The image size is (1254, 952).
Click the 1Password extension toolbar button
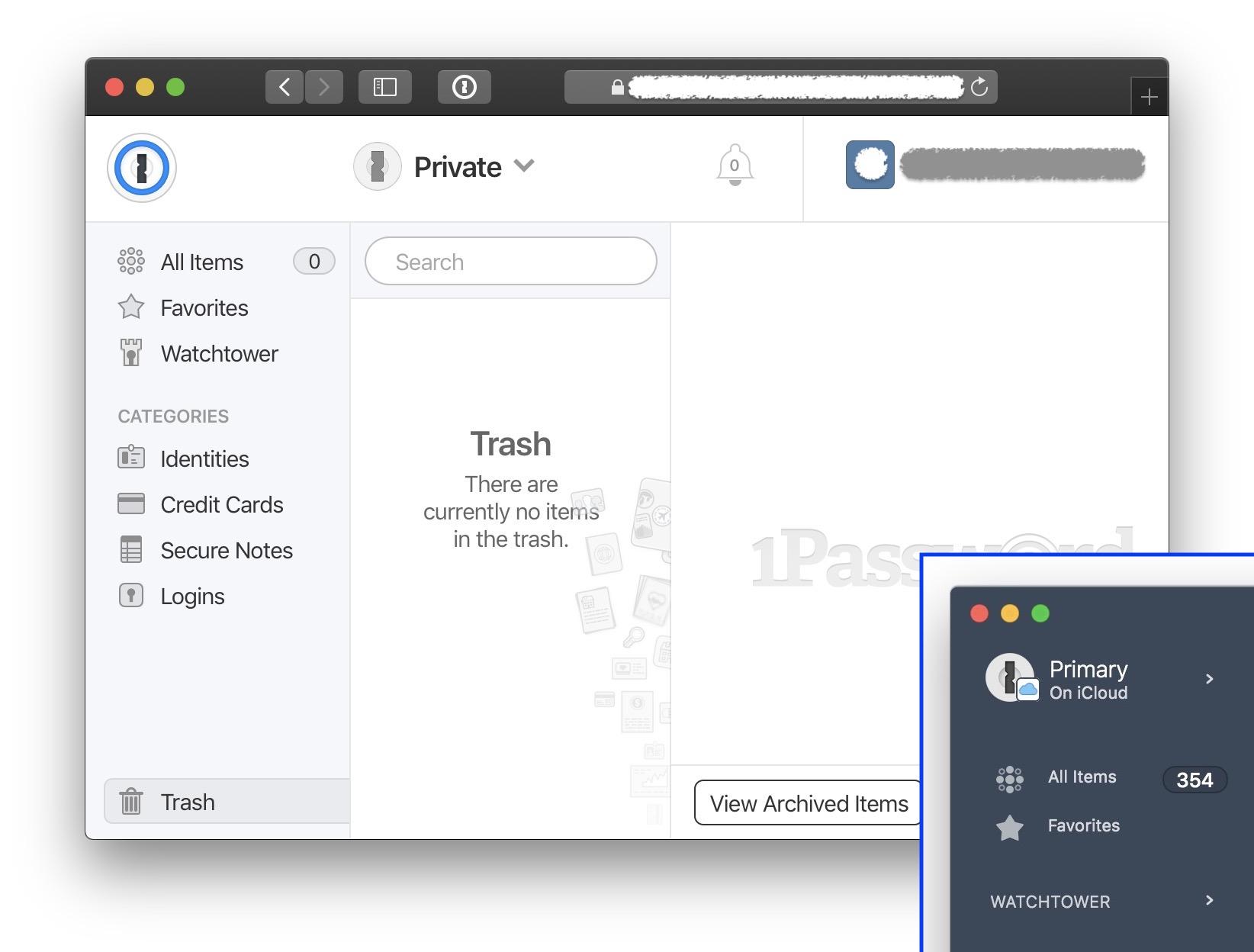pos(464,87)
